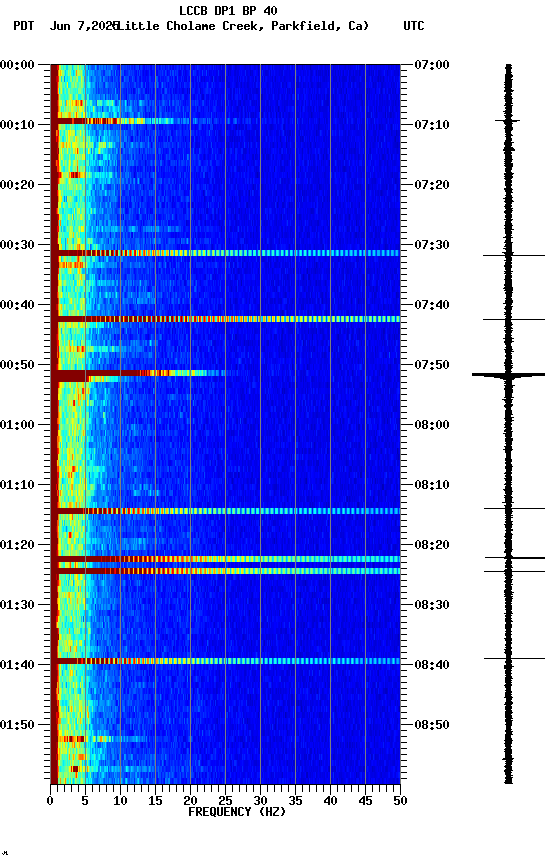This screenshot has height=864, width=552.
Task: Click the UTC time label "07:30"
Action: [x=432, y=245]
